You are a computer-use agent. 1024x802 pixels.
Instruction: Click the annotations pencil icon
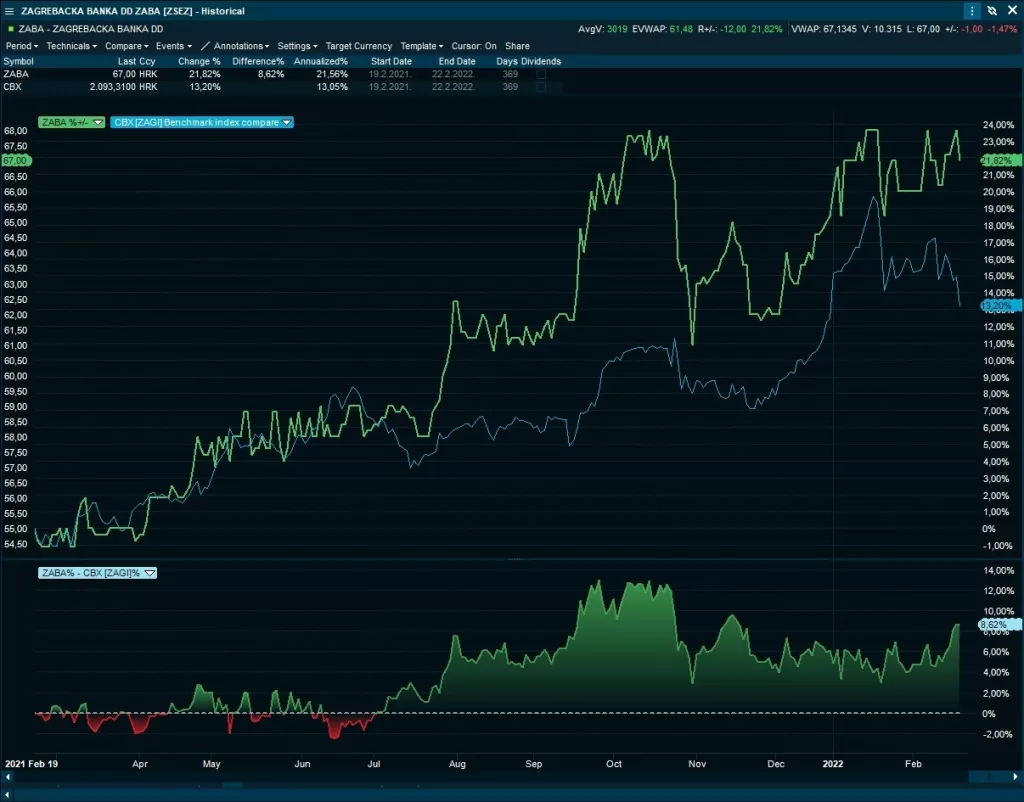(205, 46)
